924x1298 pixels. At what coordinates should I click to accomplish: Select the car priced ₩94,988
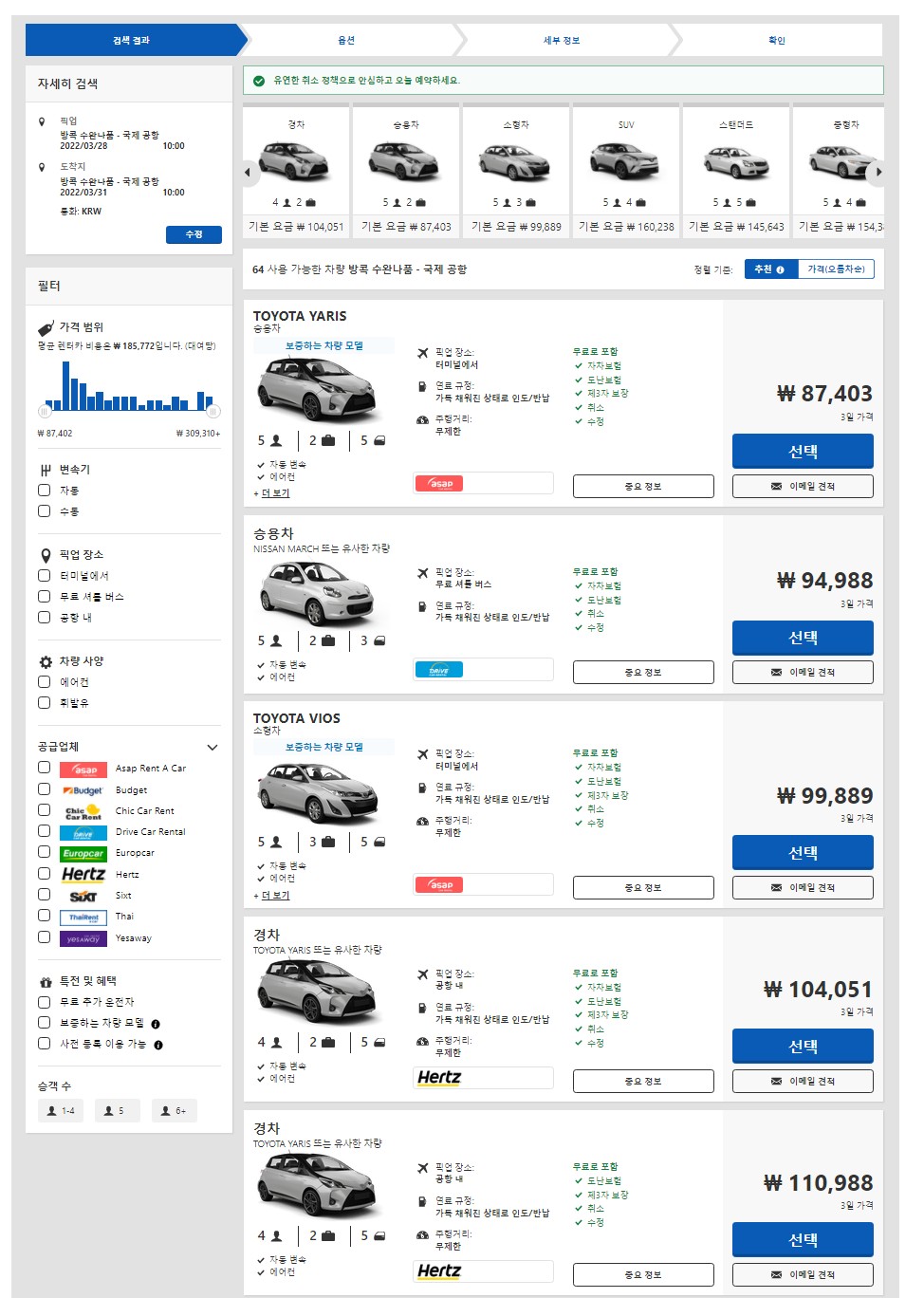803,638
